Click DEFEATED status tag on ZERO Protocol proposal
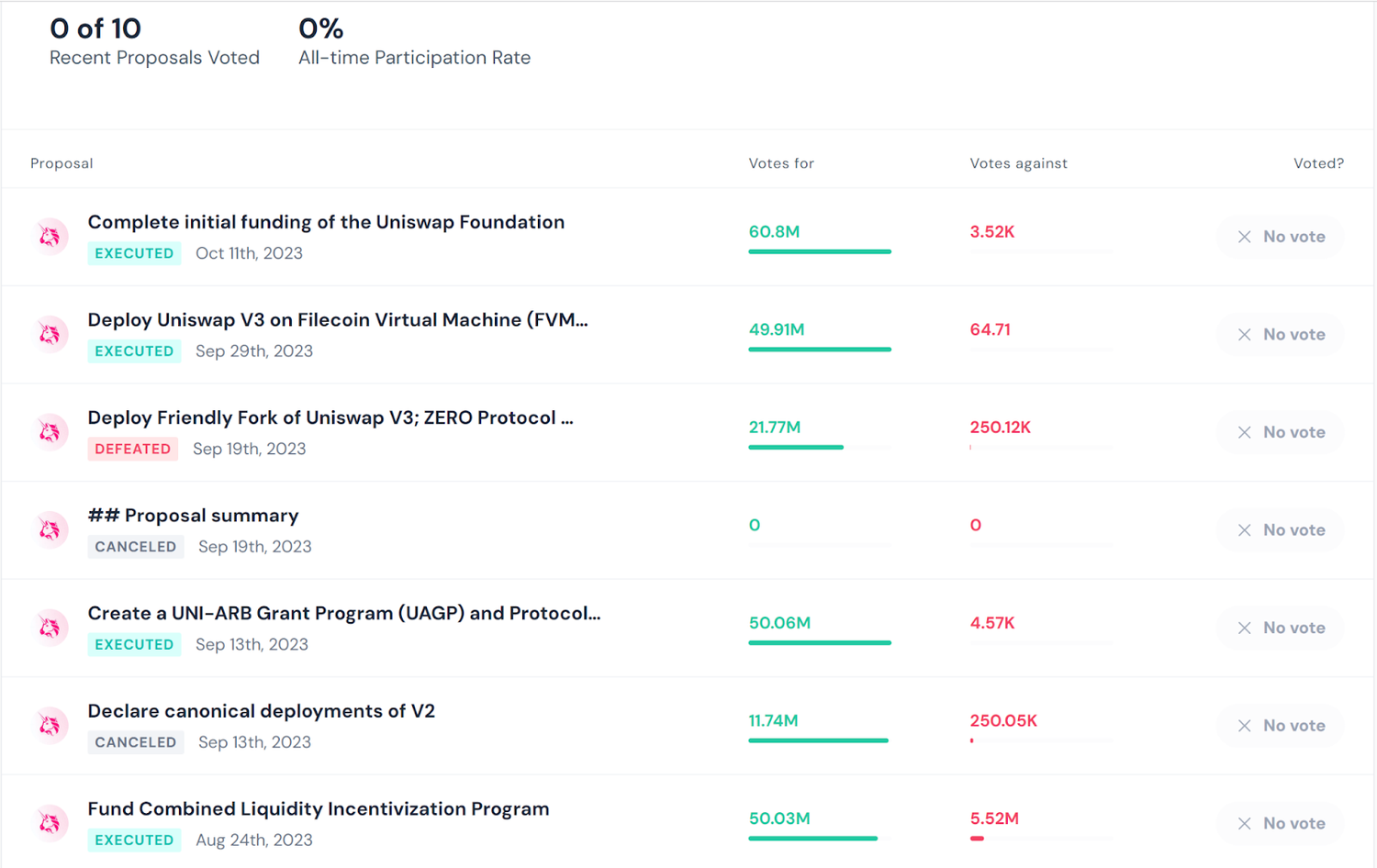 point(132,449)
